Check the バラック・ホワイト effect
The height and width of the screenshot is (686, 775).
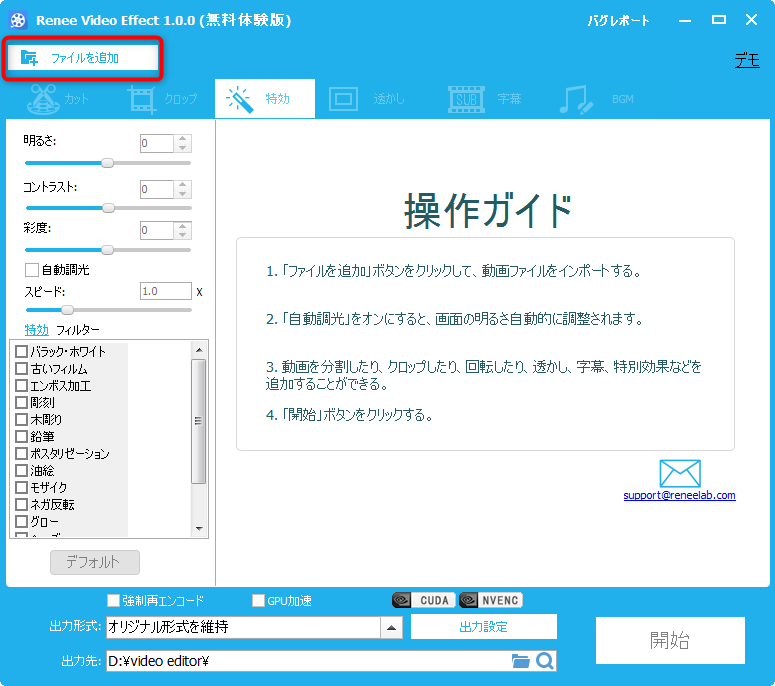(21, 351)
